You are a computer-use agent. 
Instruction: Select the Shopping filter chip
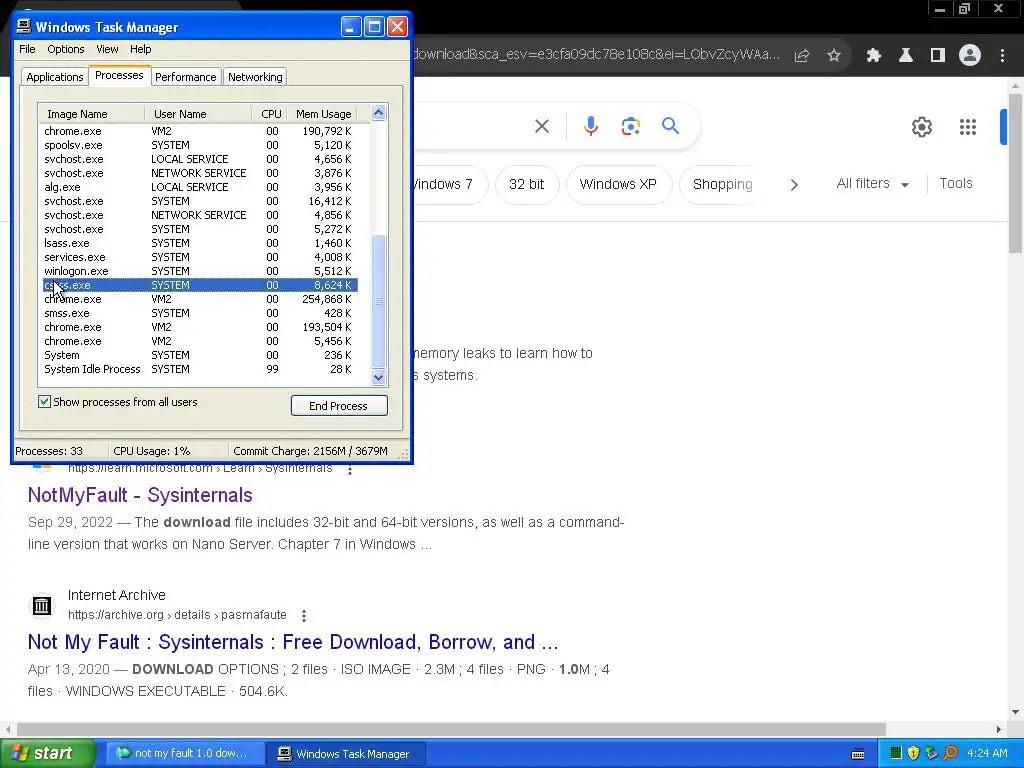722,185
